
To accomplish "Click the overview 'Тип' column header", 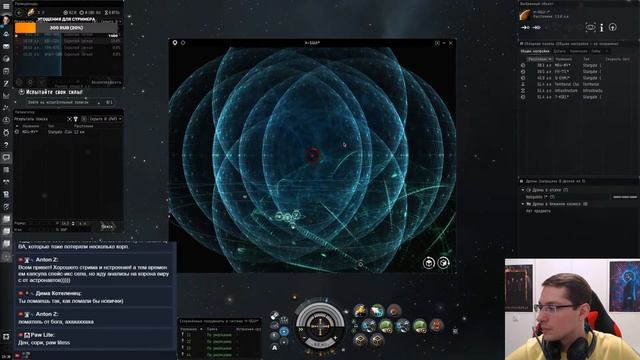I will pos(586,59).
